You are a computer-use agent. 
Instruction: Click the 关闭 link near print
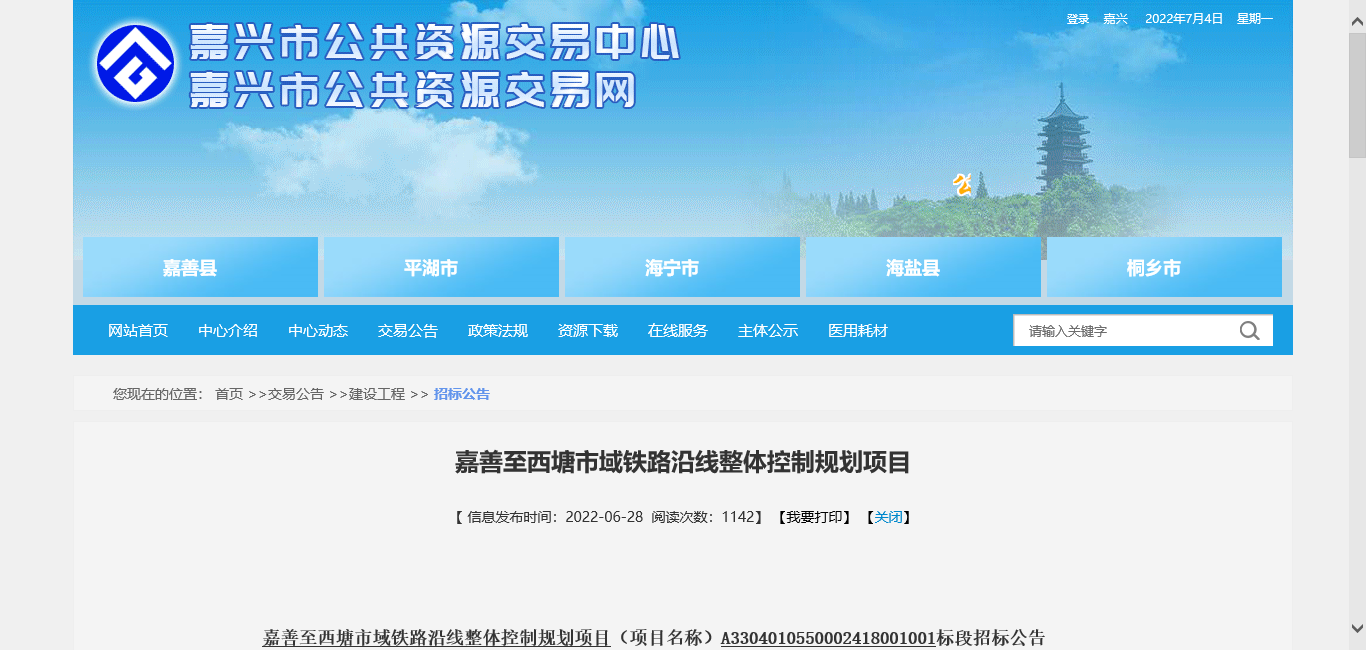(x=888, y=517)
